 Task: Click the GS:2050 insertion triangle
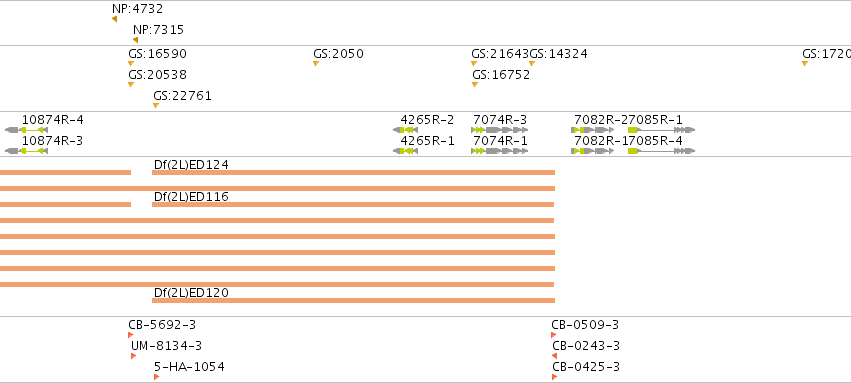point(316,64)
